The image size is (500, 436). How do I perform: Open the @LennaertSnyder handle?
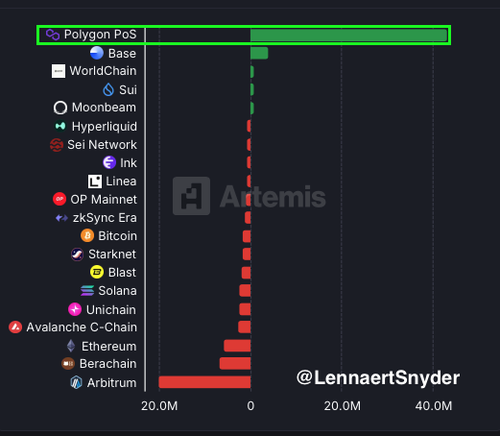(x=378, y=378)
